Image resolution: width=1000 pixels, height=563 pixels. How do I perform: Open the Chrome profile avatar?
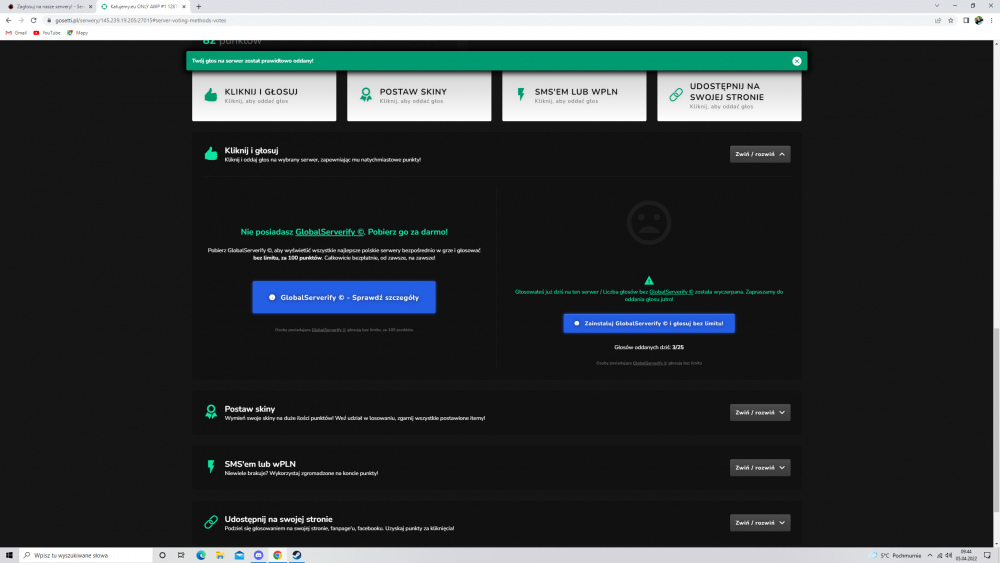tap(979, 20)
